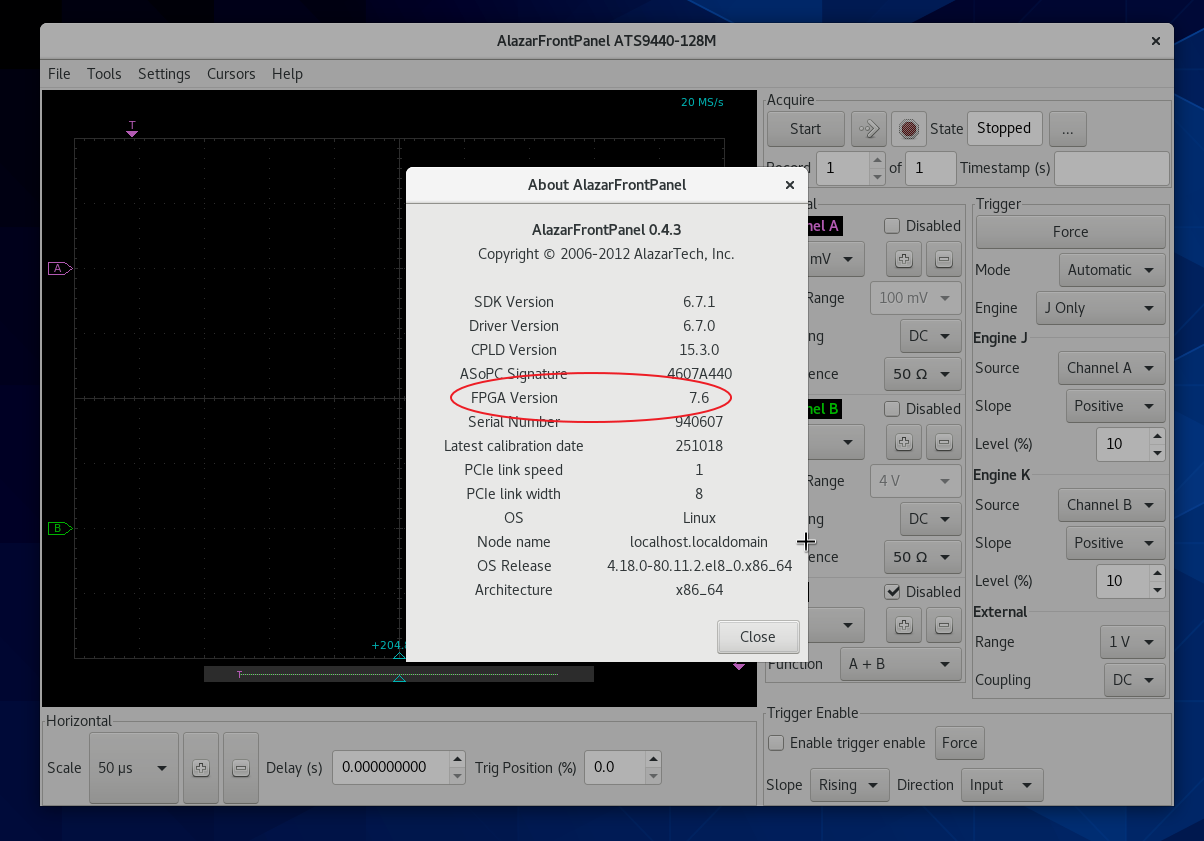Image resolution: width=1204 pixels, height=841 pixels.
Task: Open the Settings menu
Action: pos(164,74)
